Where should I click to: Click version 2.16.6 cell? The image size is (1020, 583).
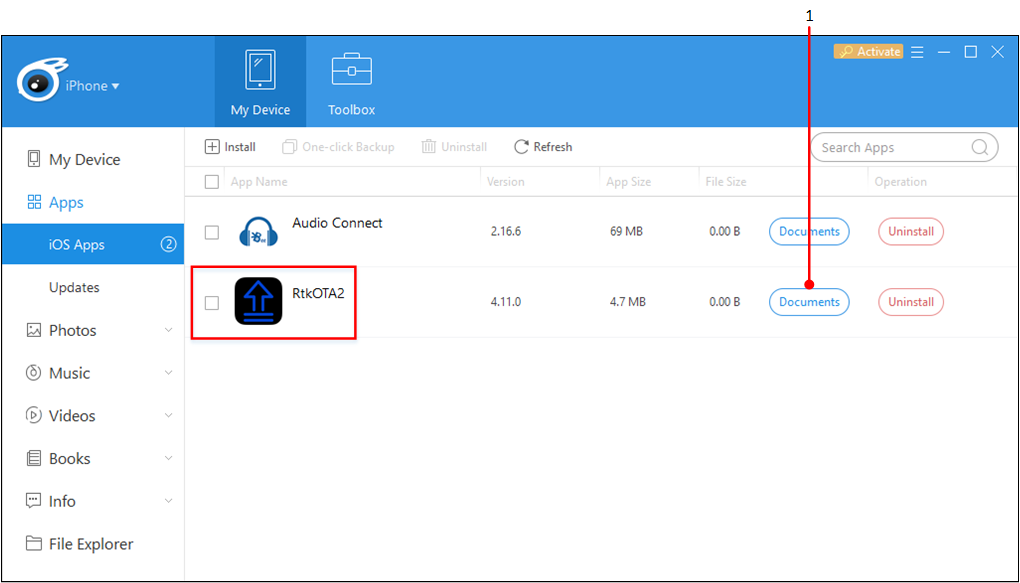pos(505,232)
